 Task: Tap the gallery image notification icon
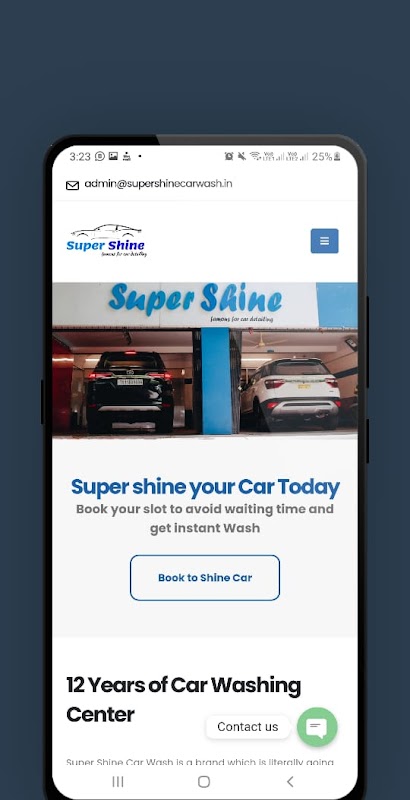coord(113,157)
